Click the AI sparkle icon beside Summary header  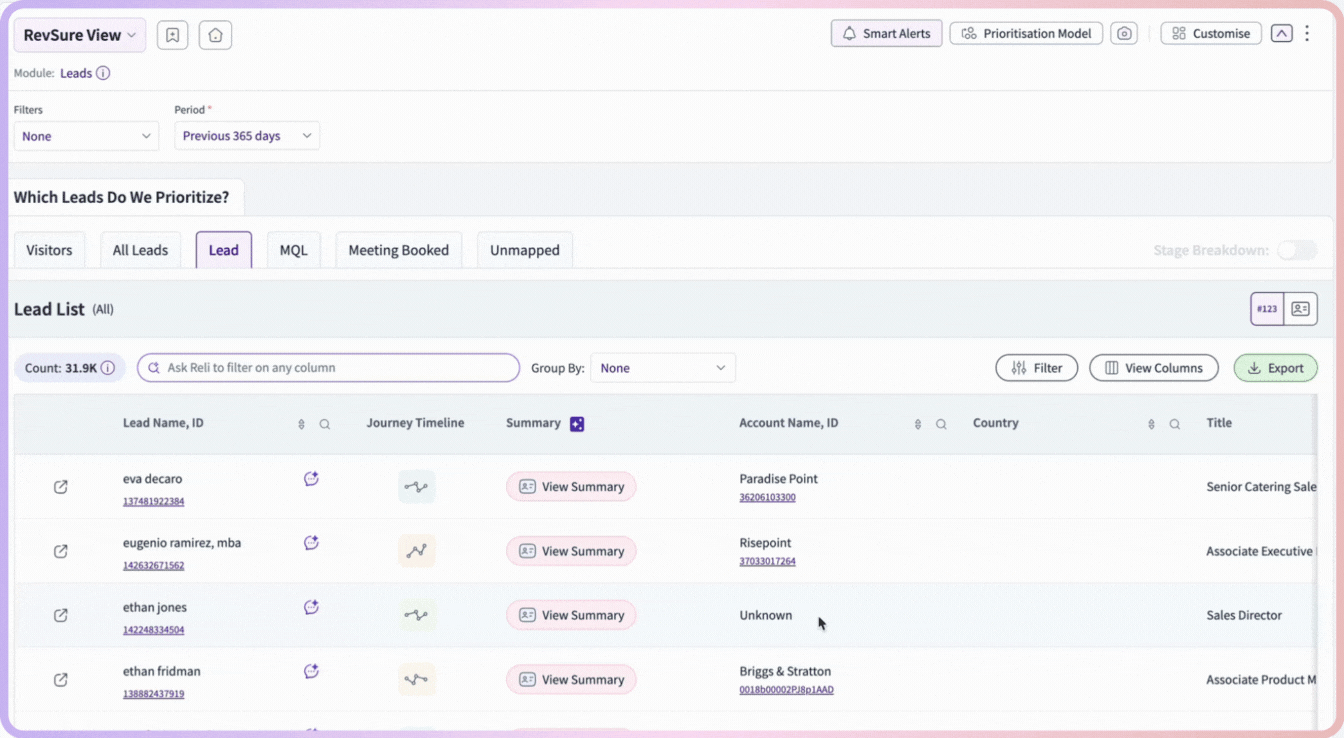pos(577,424)
